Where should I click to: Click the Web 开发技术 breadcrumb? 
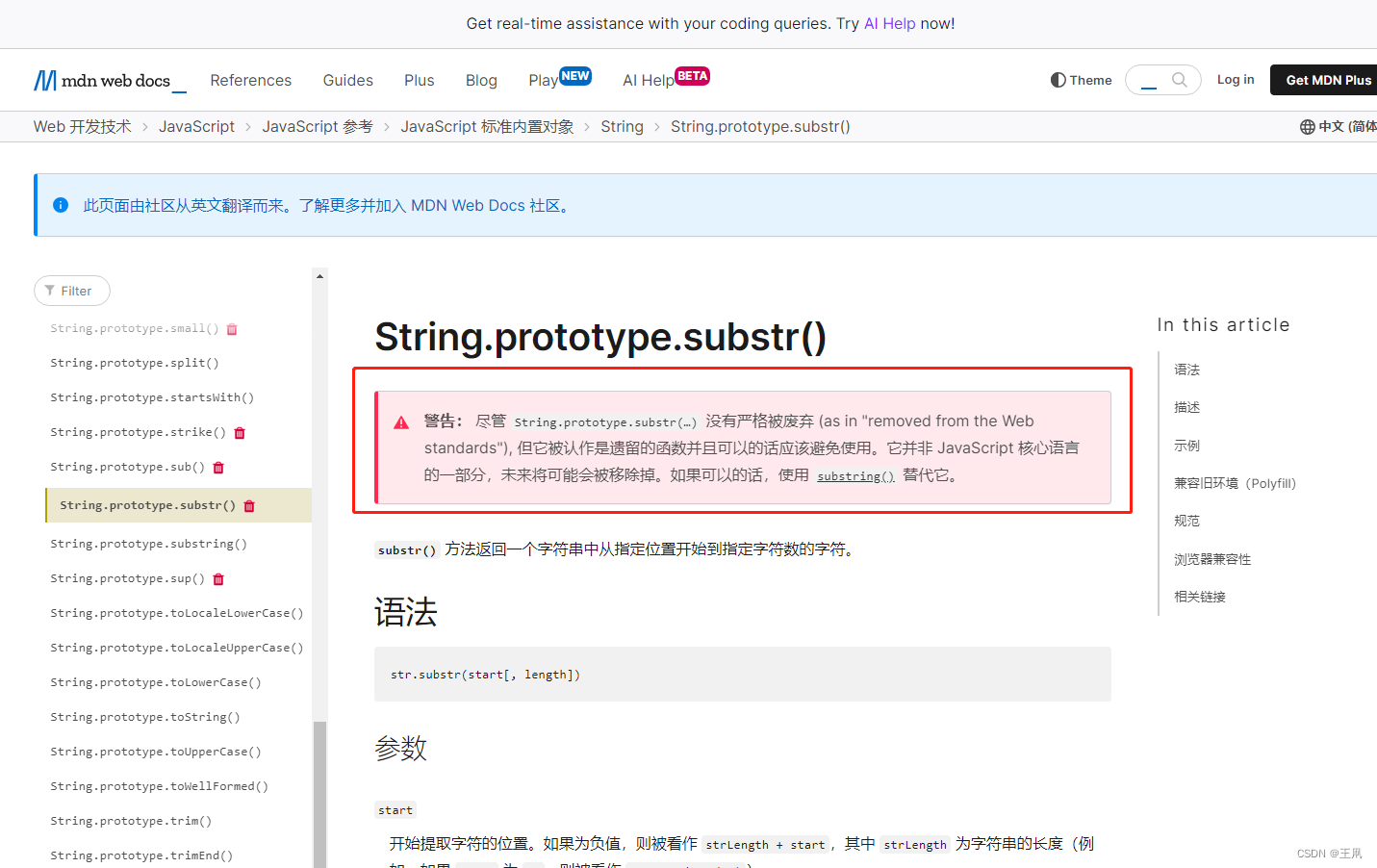[82, 126]
